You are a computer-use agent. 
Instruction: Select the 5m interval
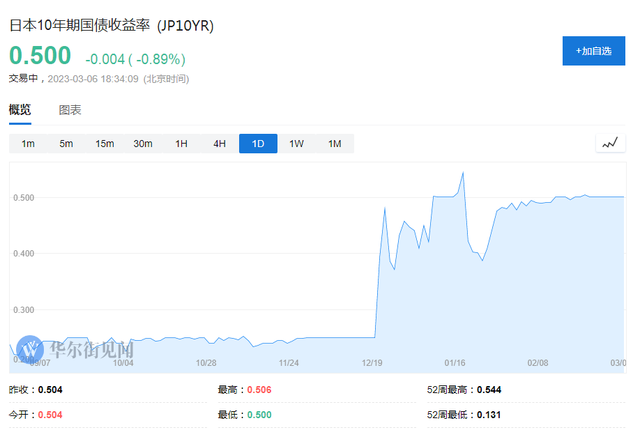(66, 144)
